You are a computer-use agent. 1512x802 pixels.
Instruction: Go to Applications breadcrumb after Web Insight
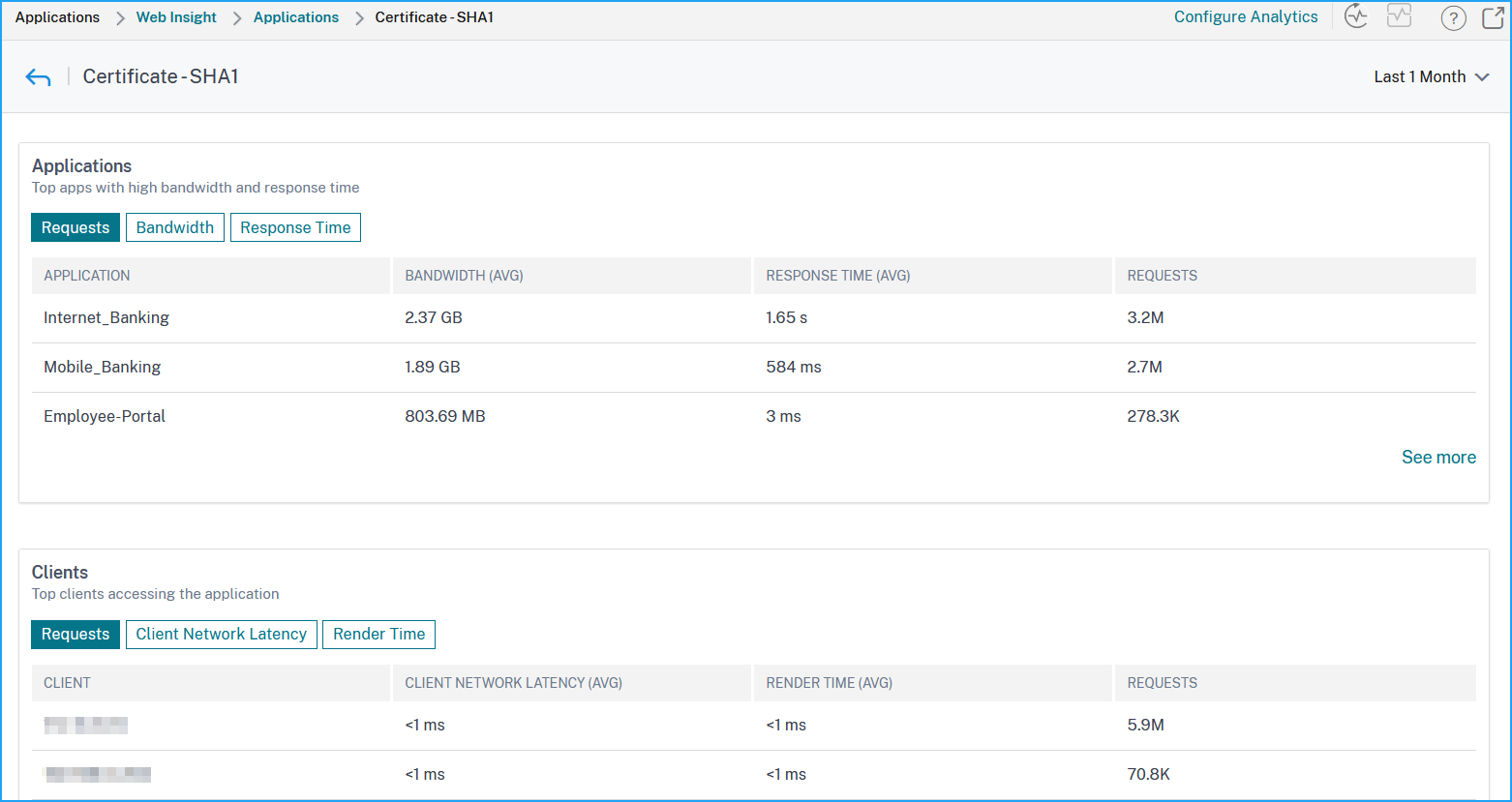click(296, 17)
